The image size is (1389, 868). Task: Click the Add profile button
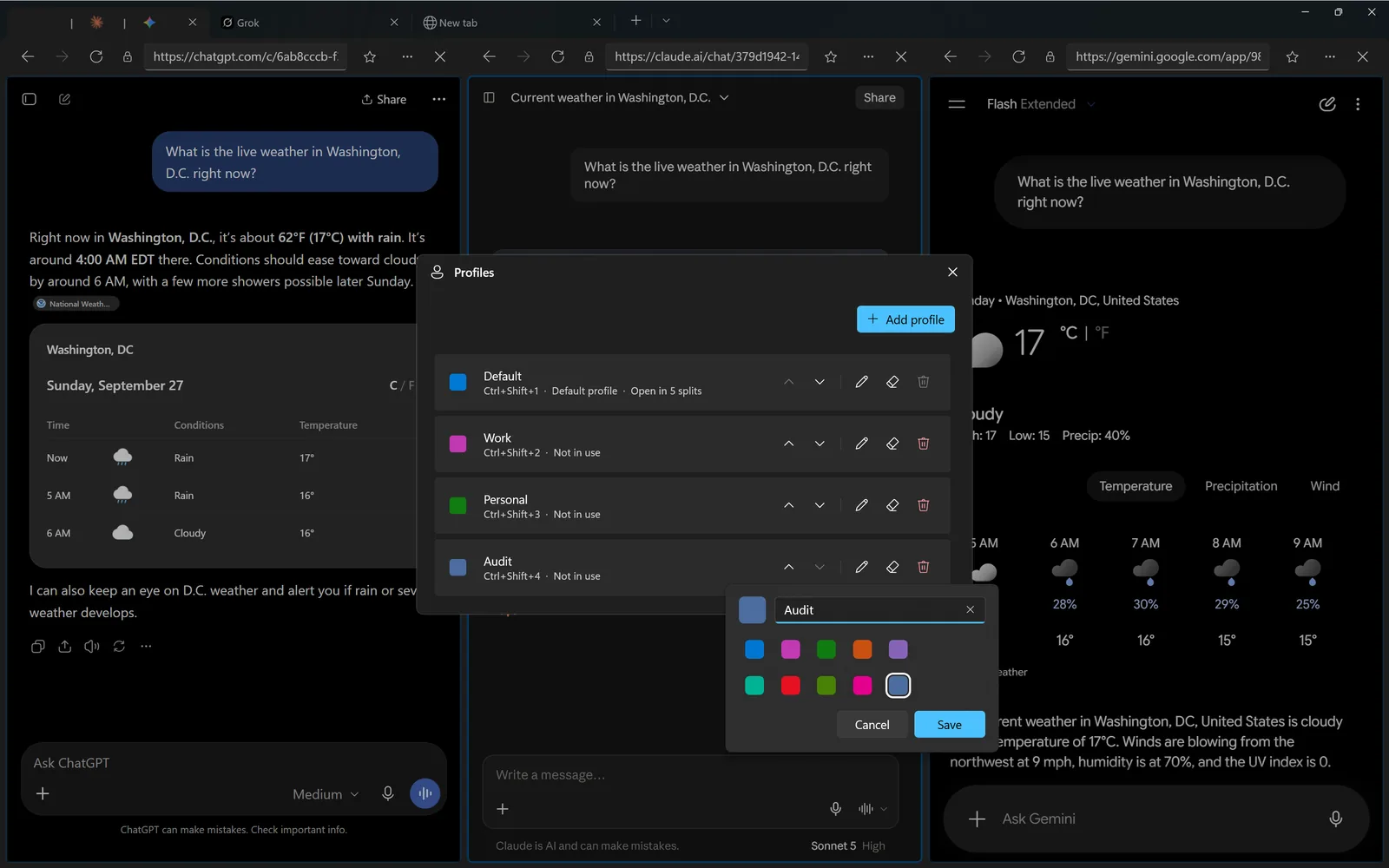coord(905,319)
